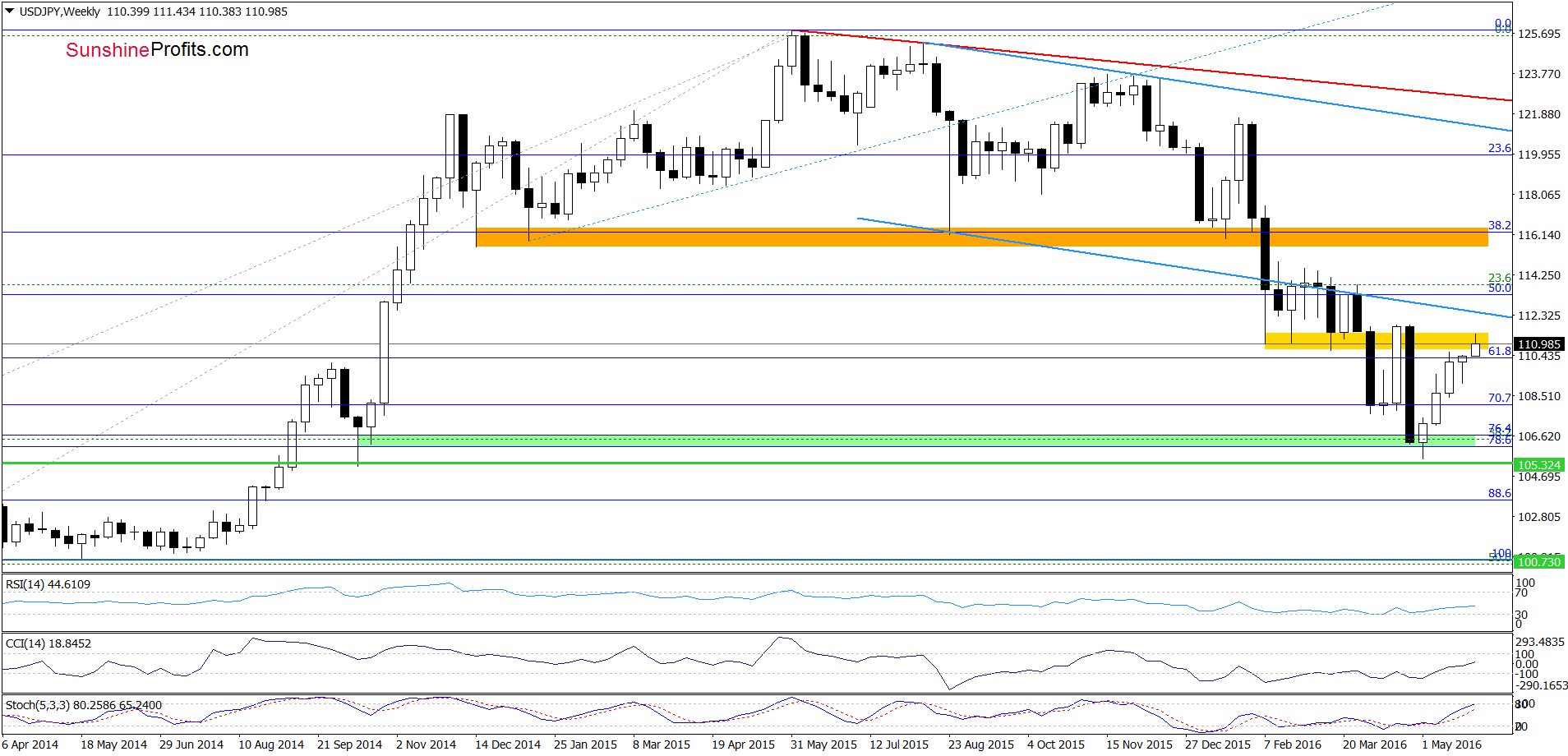Click the 27 Dec 2015 date label

click(1218, 744)
